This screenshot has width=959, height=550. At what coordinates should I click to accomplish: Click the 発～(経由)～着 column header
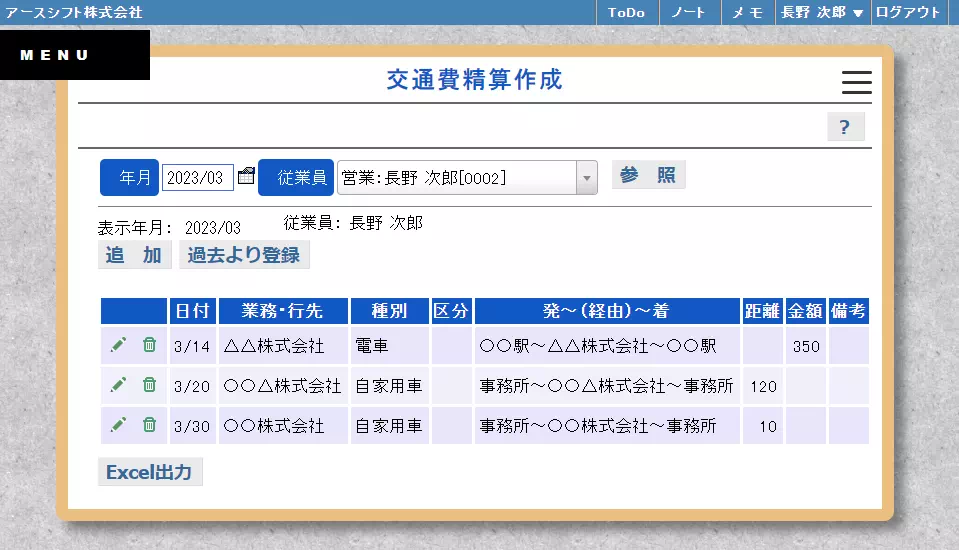coord(607,311)
